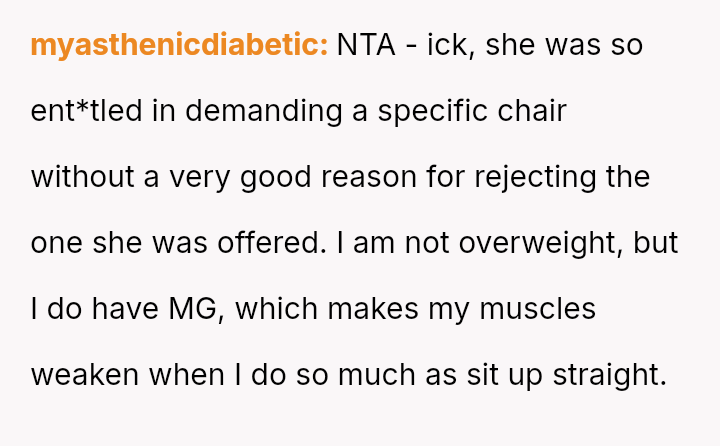Screen dimensions: 720x446
Task: Click the censored word 'ent*tled'
Action: coord(87,111)
